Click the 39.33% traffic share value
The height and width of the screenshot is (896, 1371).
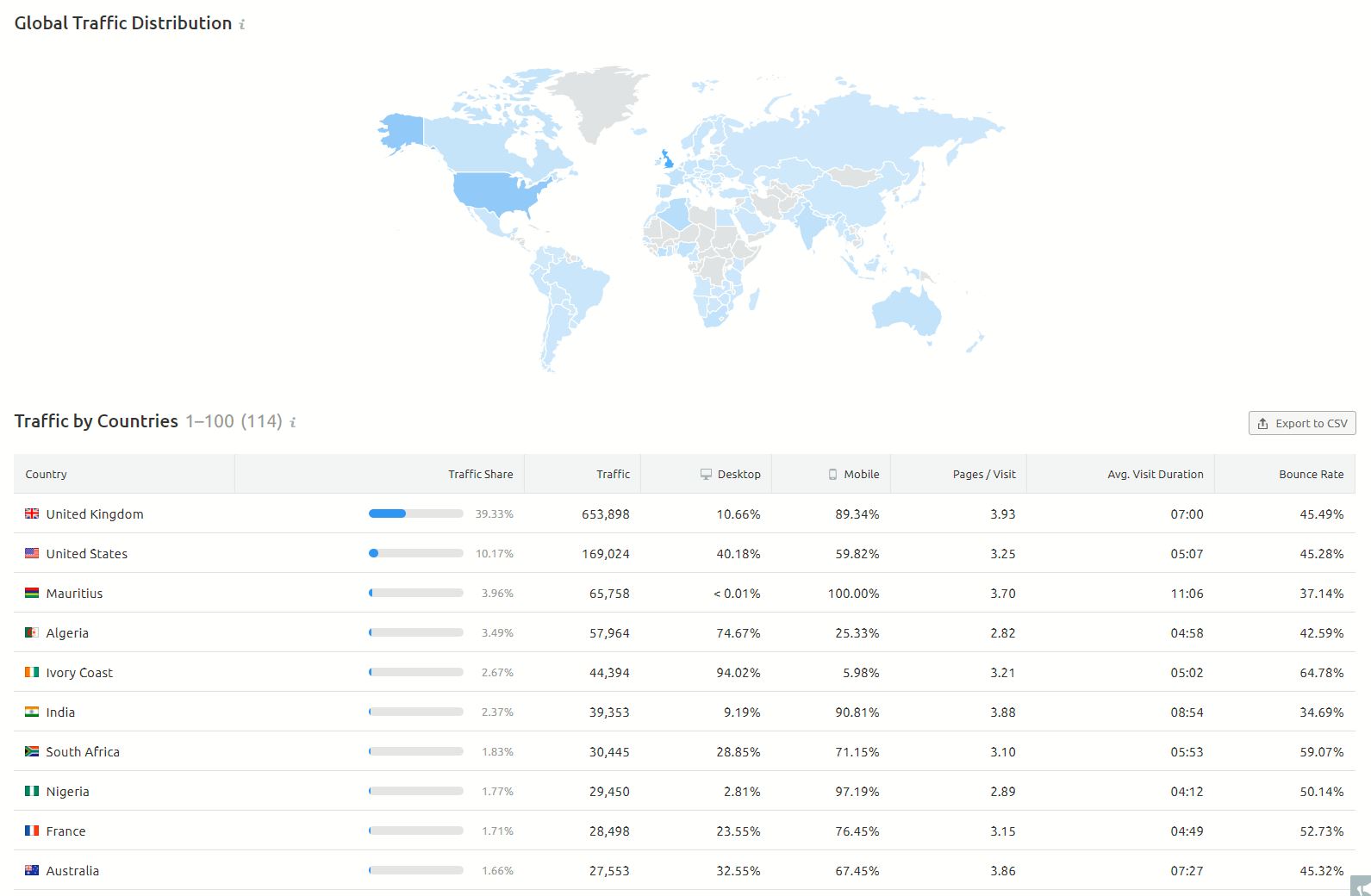pos(495,514)
